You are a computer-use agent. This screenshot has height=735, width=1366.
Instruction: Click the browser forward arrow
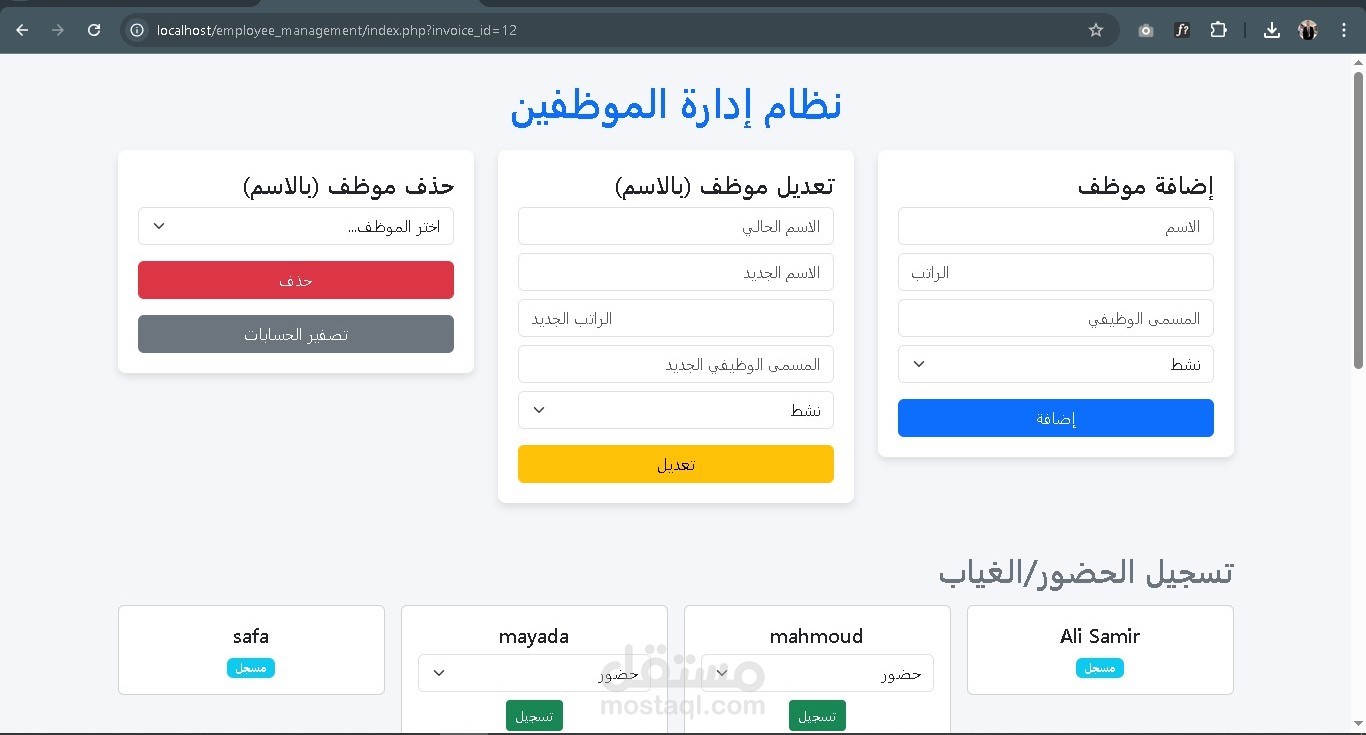[x=58, y=30]
